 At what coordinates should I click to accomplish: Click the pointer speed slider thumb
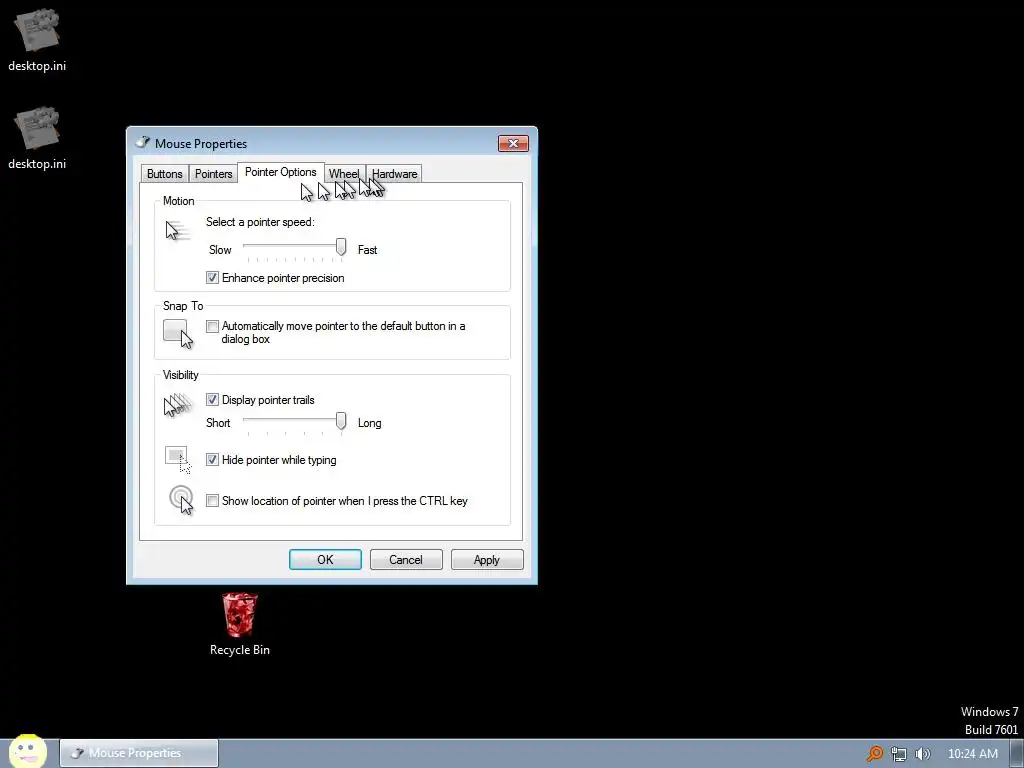pos(341,247)
